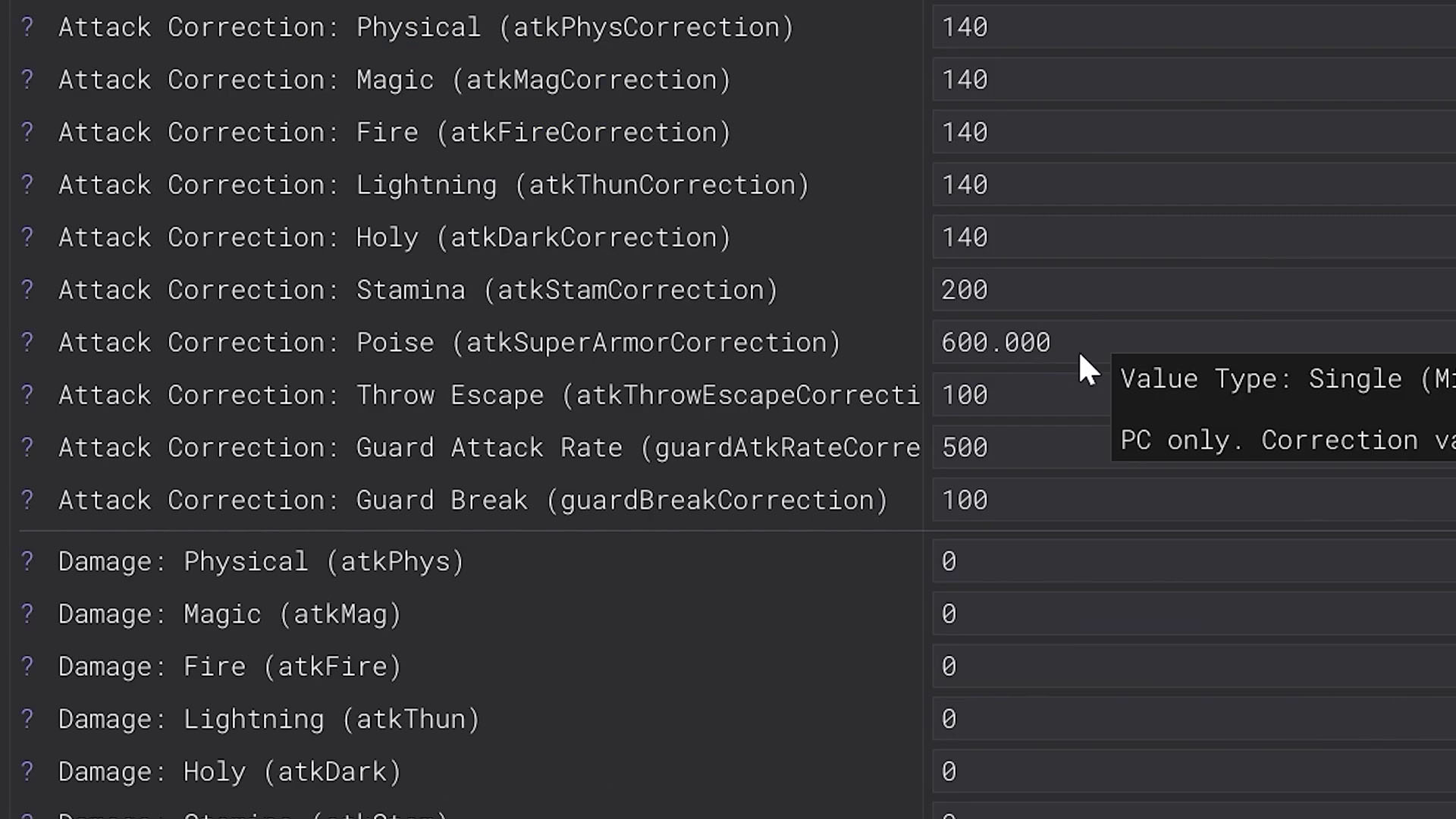Viewport: 1456px width, 819px height.
Task: Click help icon for Attack Correction: Stamina
Action: (27, 290)
